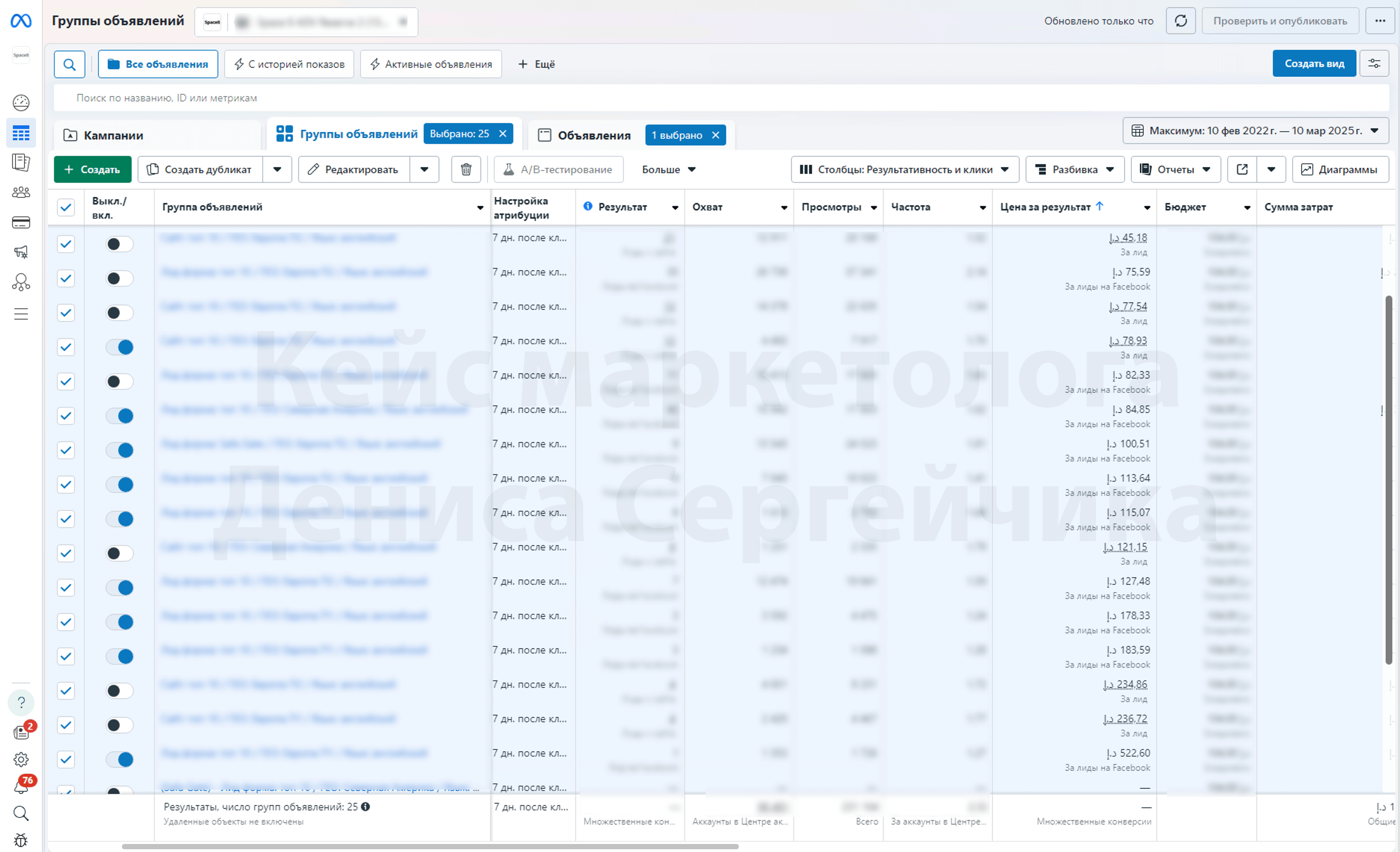Open the three-dots more options menu
This screenshot has width=1400, height=852.
pos(1380,21)
